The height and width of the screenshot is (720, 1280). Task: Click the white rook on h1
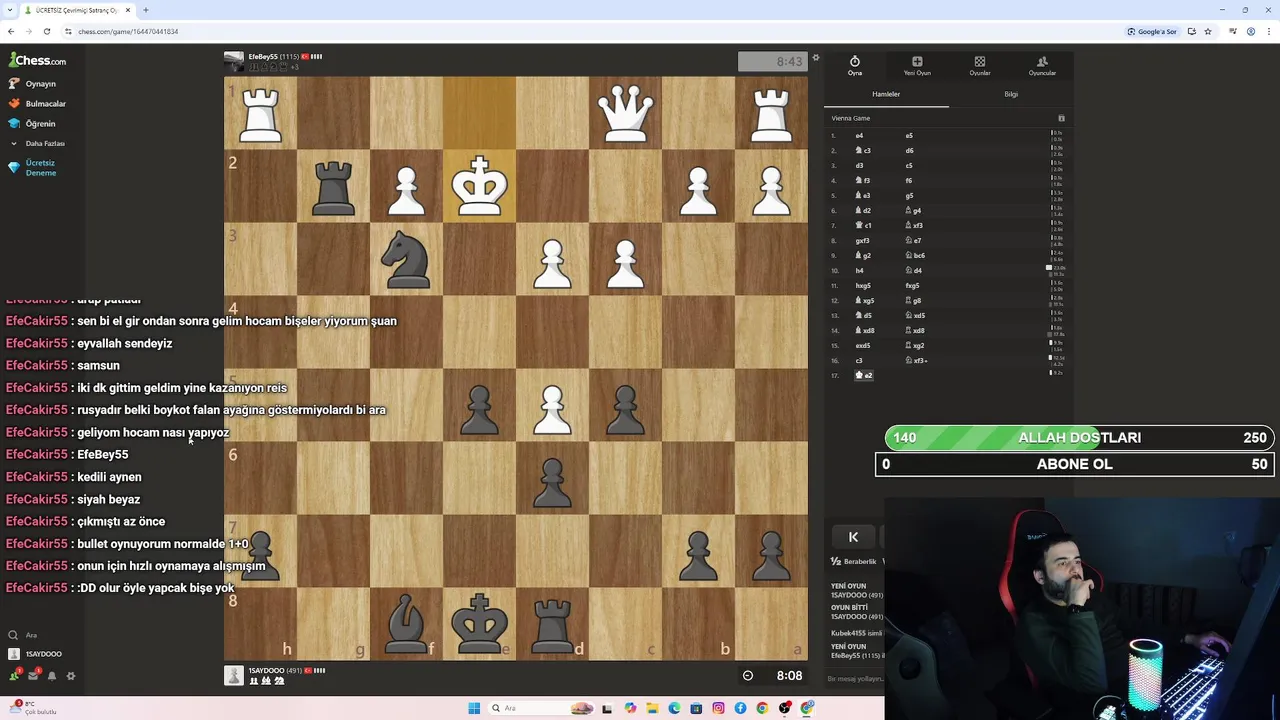click(x=261, y=113)
